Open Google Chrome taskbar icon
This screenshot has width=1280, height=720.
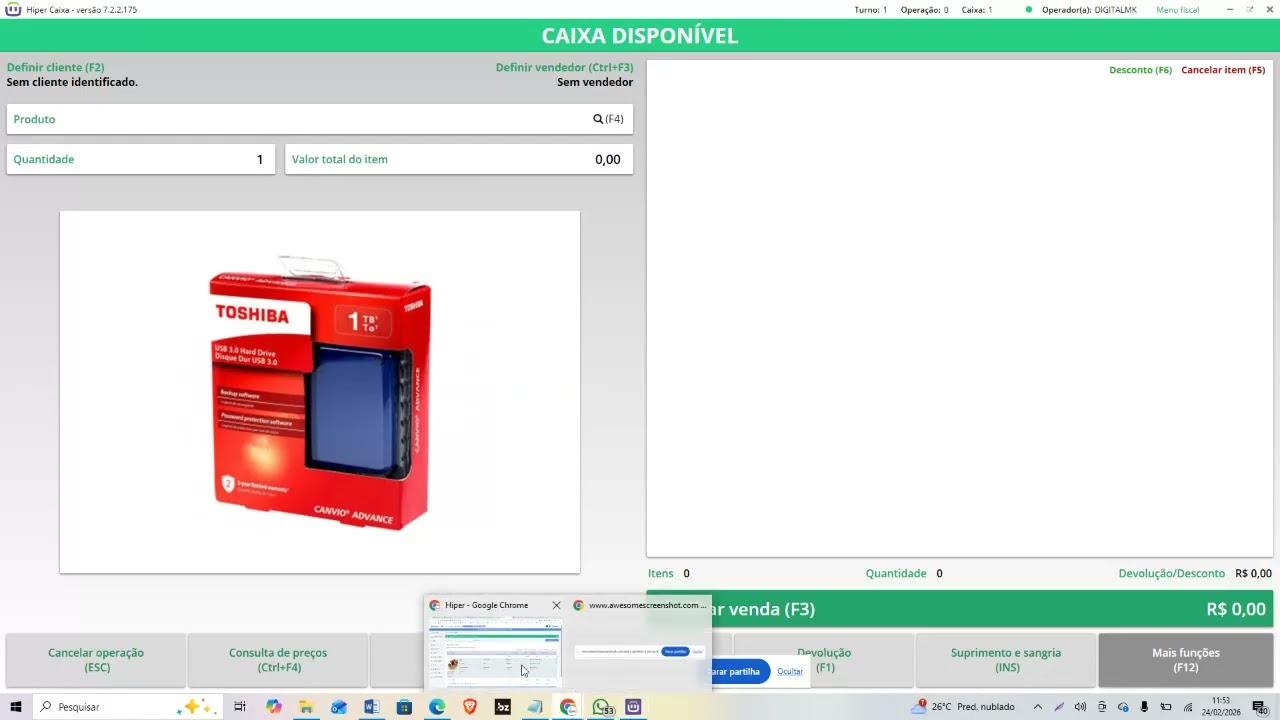click(568, 707)
